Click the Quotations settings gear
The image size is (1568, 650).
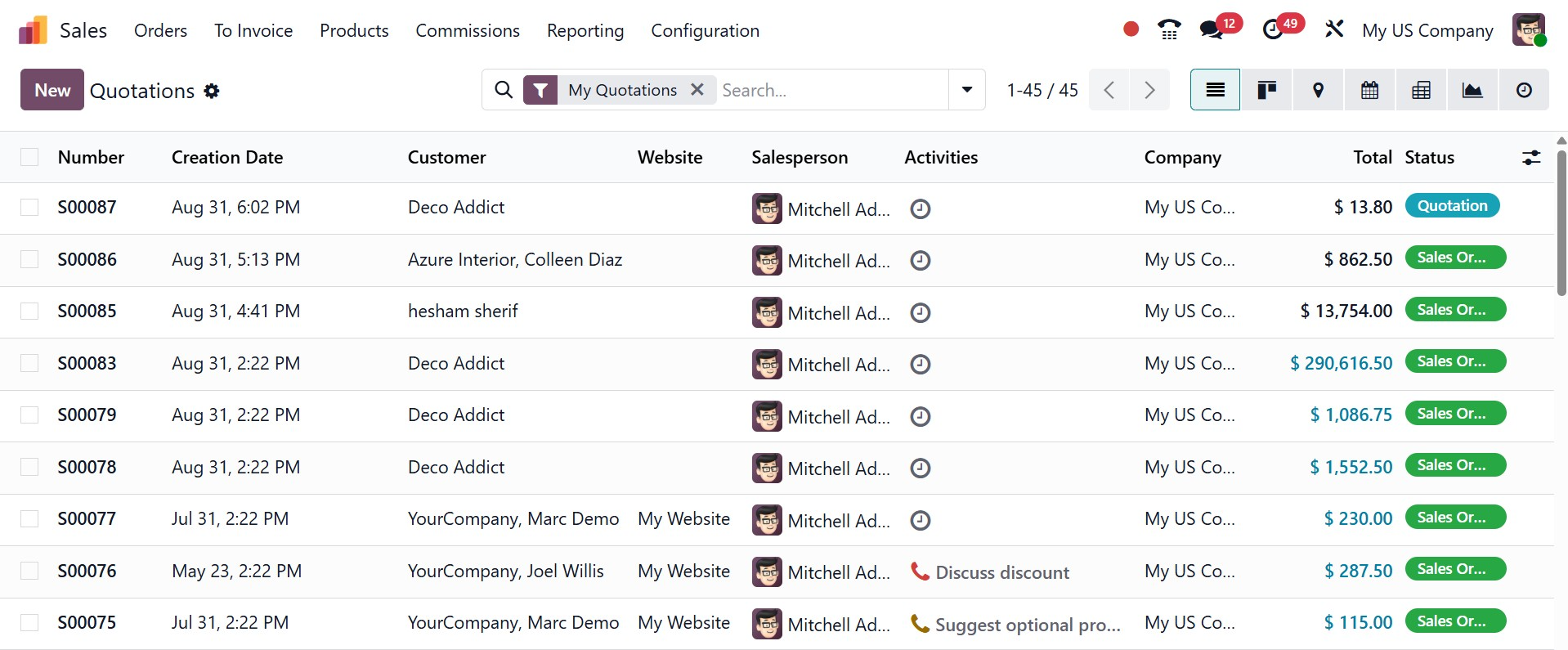[x=212, y=91]
